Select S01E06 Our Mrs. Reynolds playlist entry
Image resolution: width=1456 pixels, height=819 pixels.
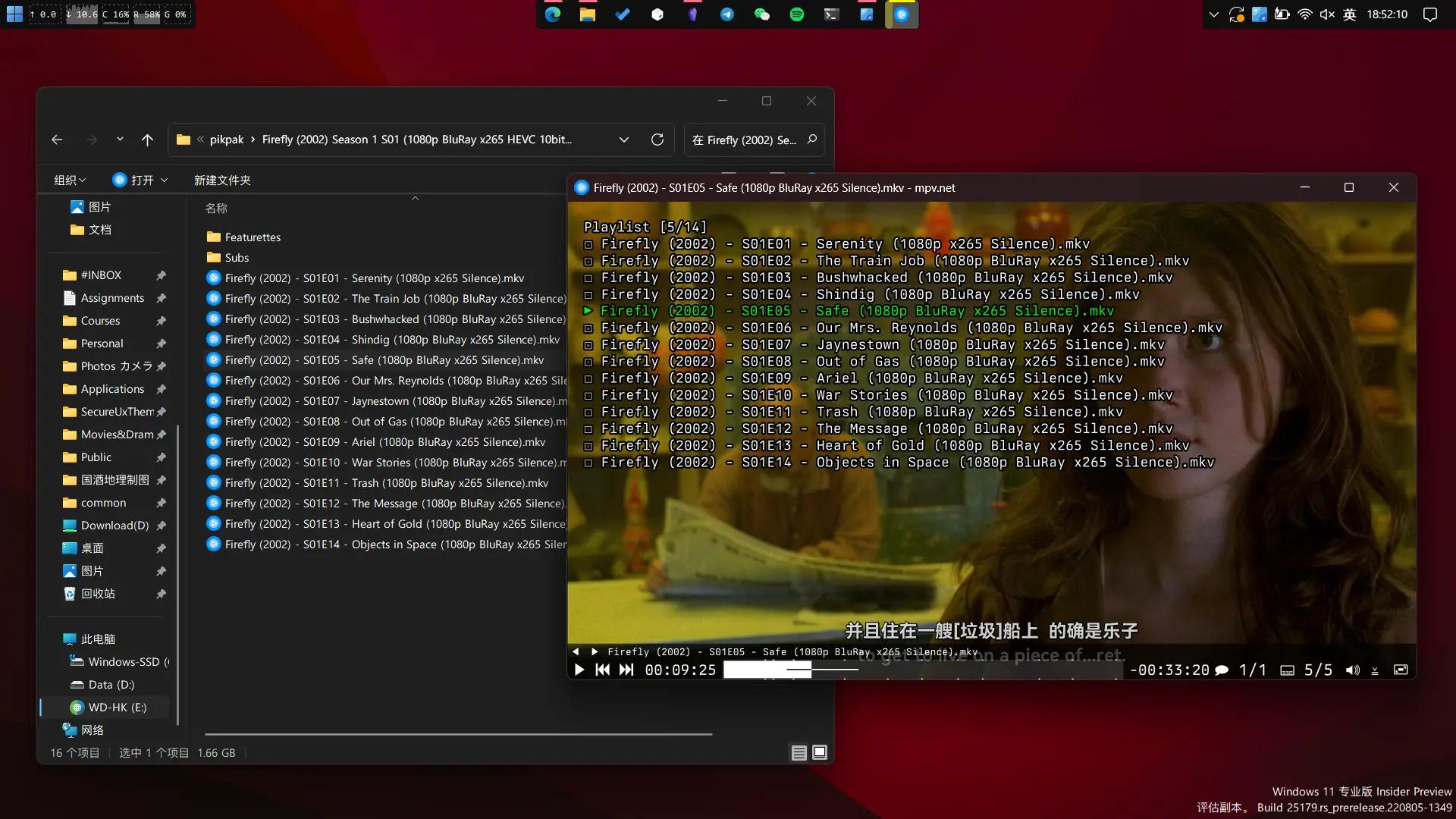[902, 328]
